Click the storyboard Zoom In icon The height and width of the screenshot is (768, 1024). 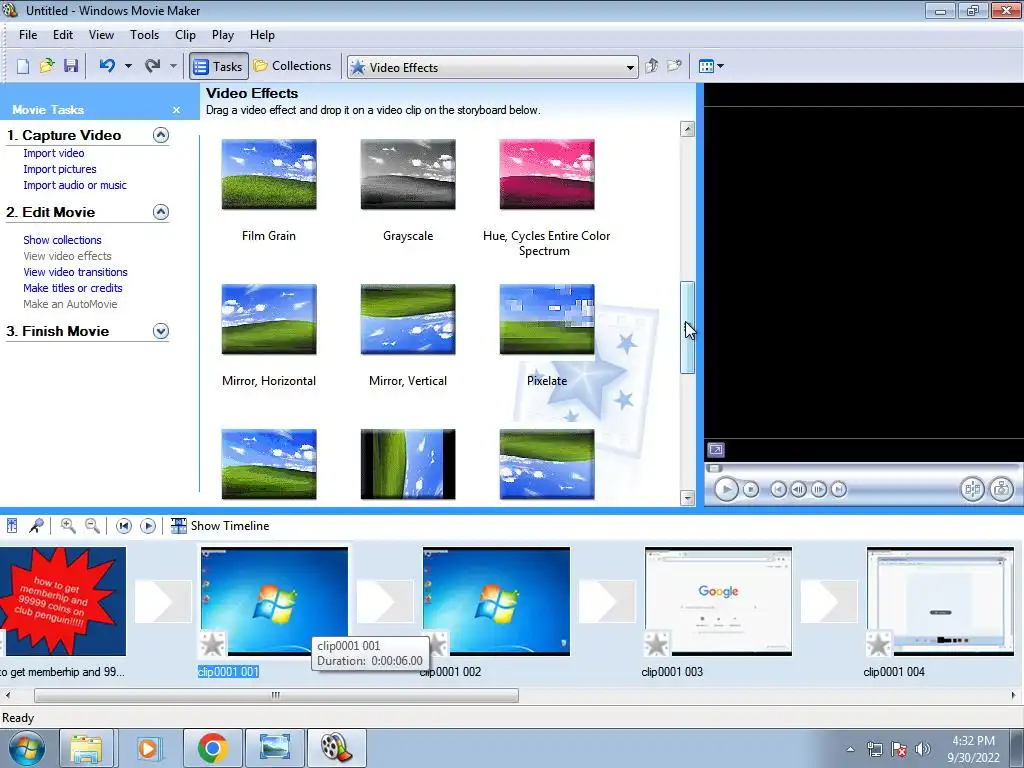pos(68,526)
